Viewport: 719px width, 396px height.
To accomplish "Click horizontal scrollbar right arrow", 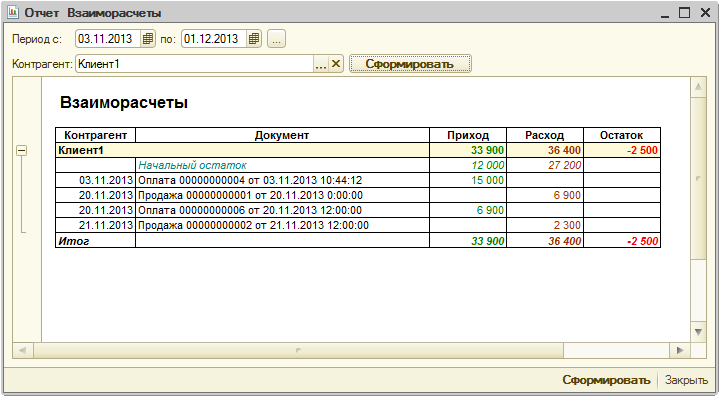I will 680,351.
